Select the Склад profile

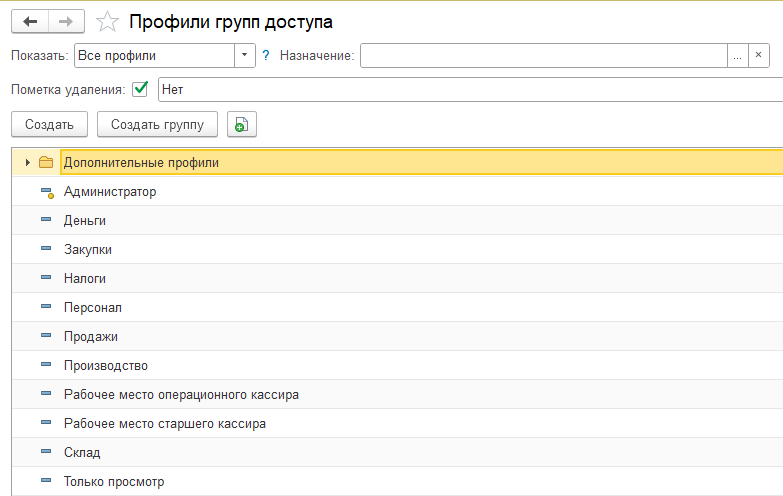click(397, 452)
